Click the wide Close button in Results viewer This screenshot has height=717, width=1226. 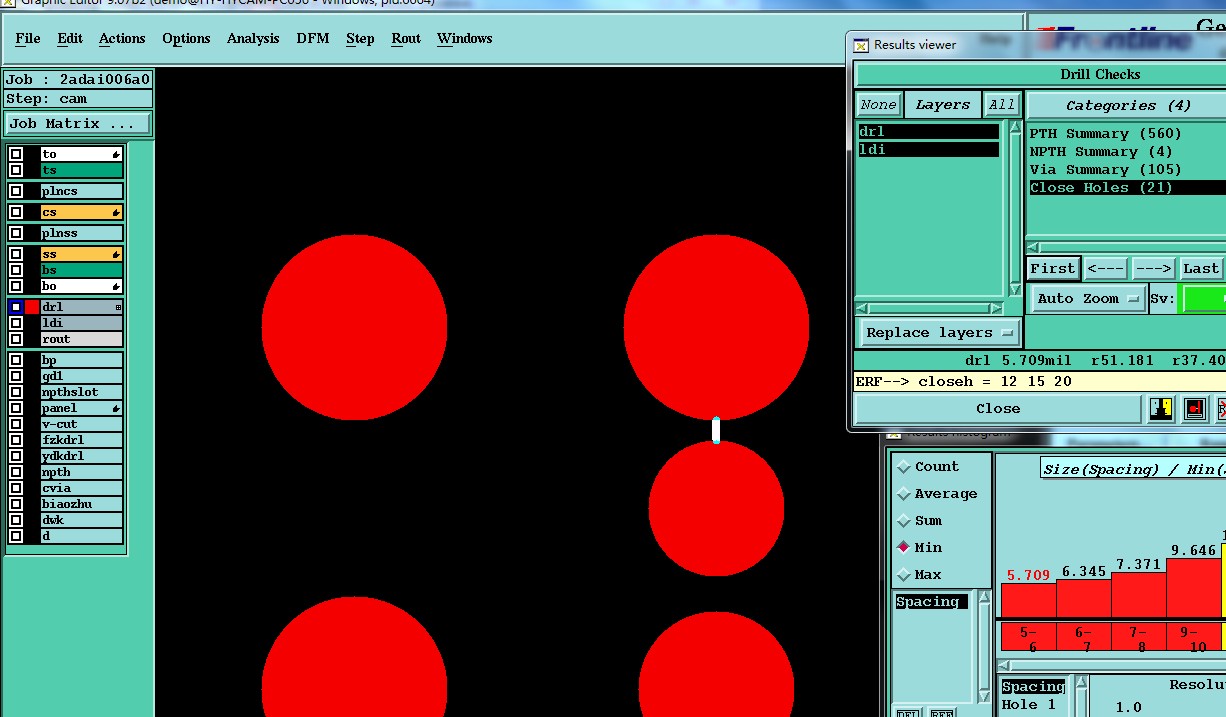[x=998, y=408]
